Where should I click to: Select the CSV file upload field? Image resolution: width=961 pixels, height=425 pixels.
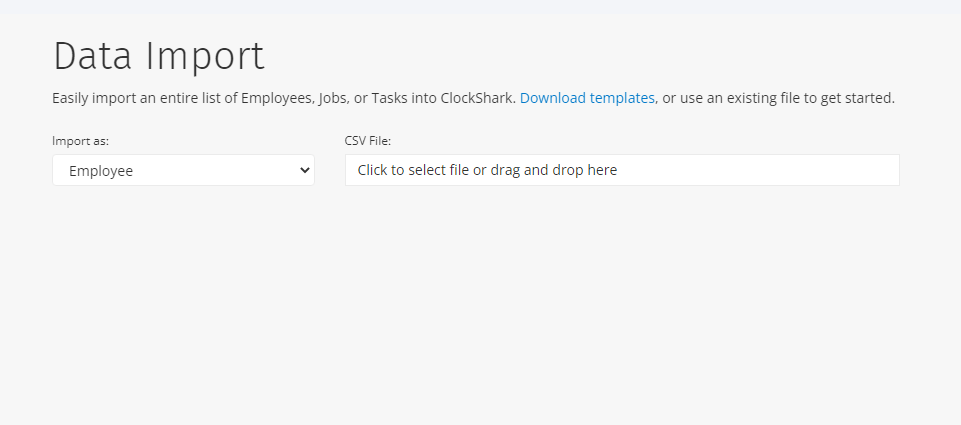coord(622,170)
